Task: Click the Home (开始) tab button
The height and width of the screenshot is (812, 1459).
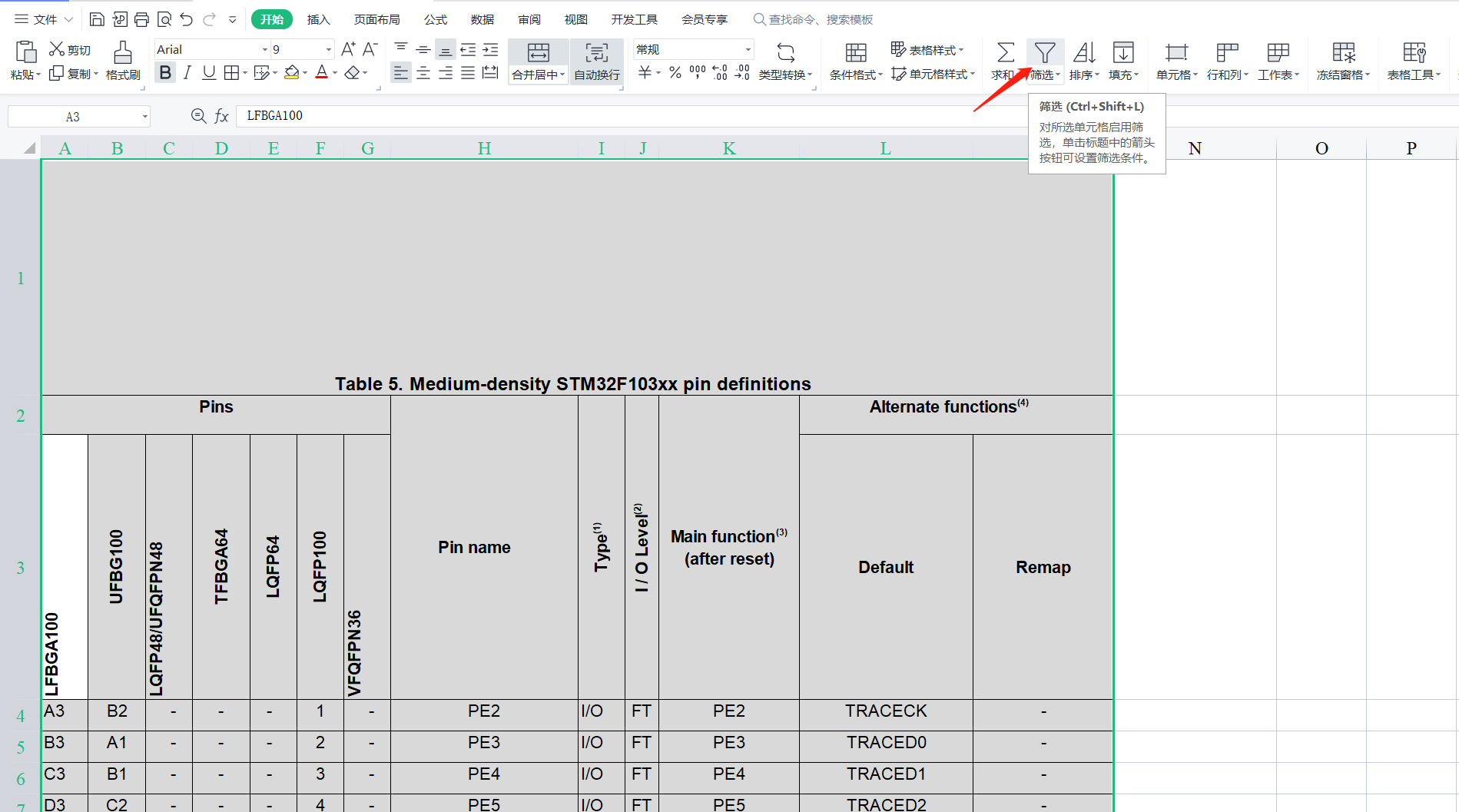Action: pos(272,19)
